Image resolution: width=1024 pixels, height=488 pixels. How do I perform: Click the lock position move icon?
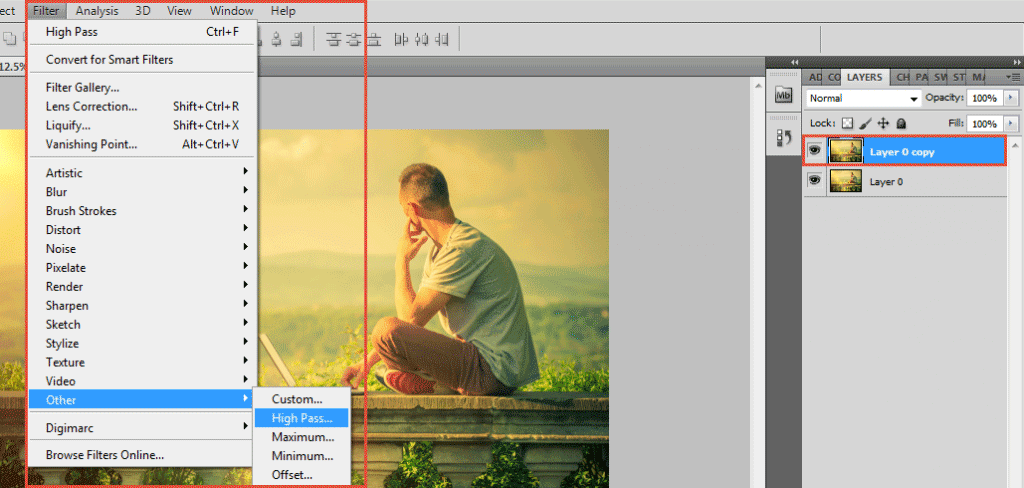(x=883, y=123)
